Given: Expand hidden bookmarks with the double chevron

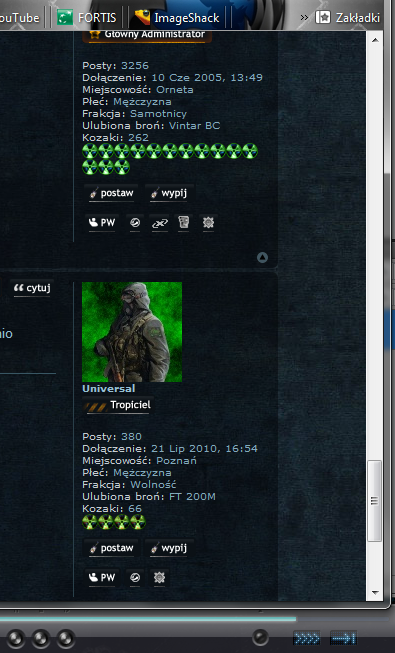Looking at the screenshot, I should (304, 17).
